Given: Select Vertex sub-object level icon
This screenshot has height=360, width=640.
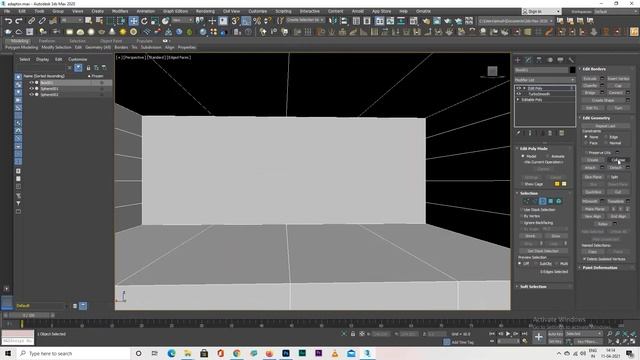Looking at the screenshot, I should (x=527, y=201).
